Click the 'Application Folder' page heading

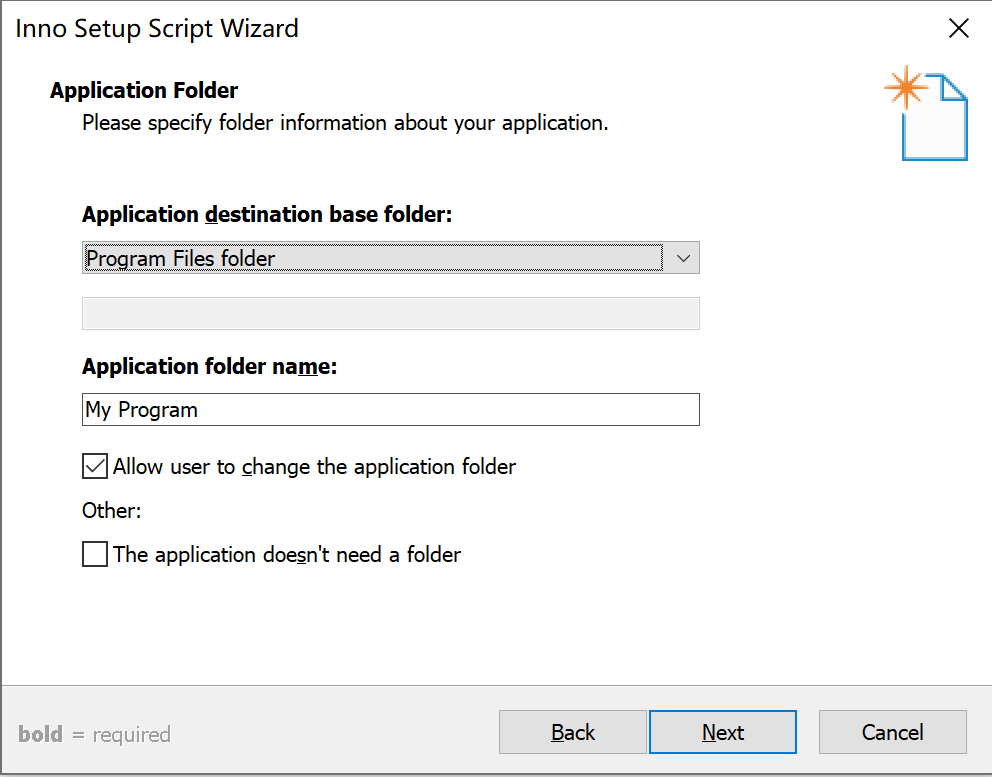[x=143, y=90]
